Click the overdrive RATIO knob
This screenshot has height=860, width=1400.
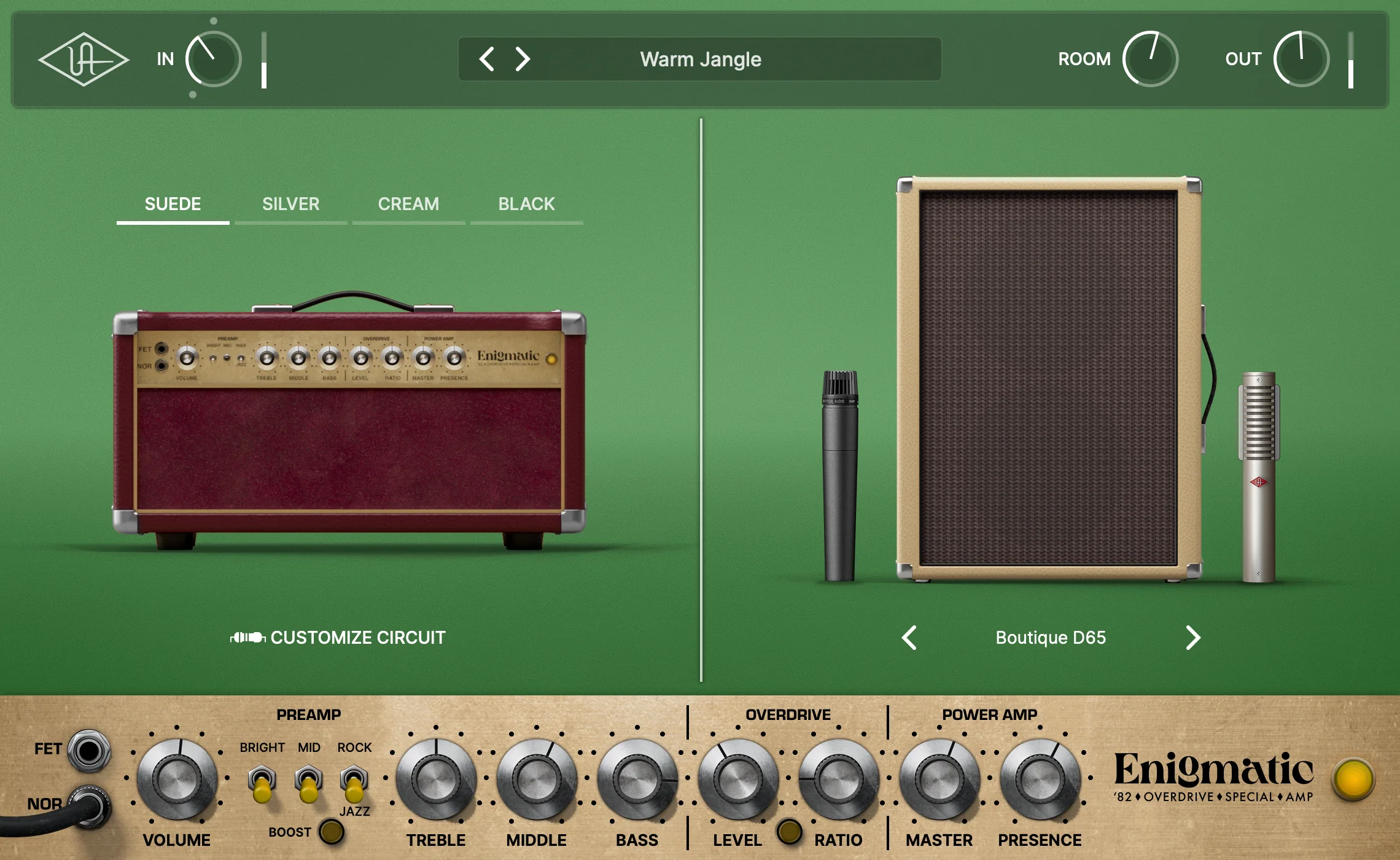pyautogui.click(x=839, y=779)
